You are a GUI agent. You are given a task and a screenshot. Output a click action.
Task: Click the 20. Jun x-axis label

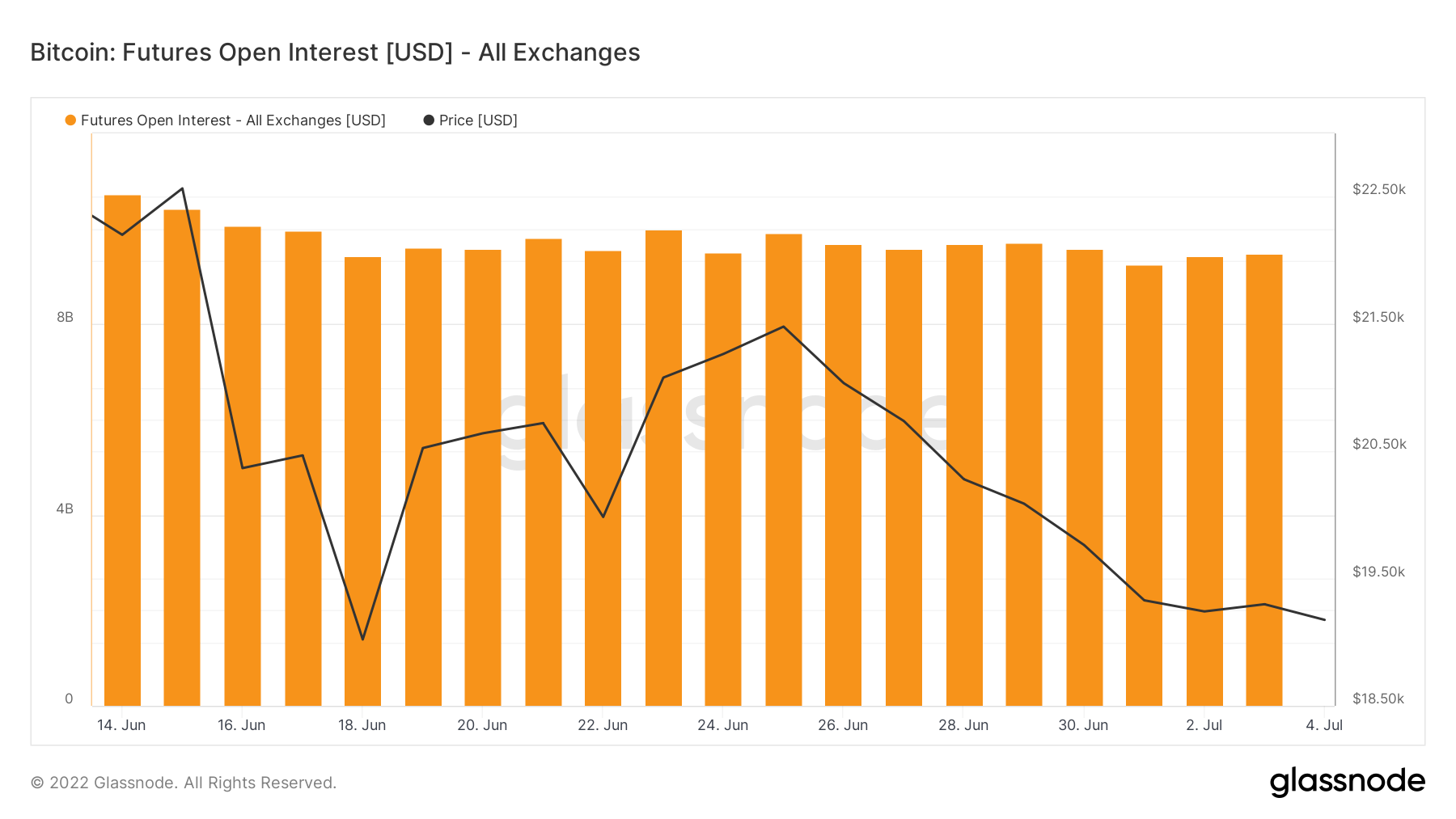click(482, 725)
